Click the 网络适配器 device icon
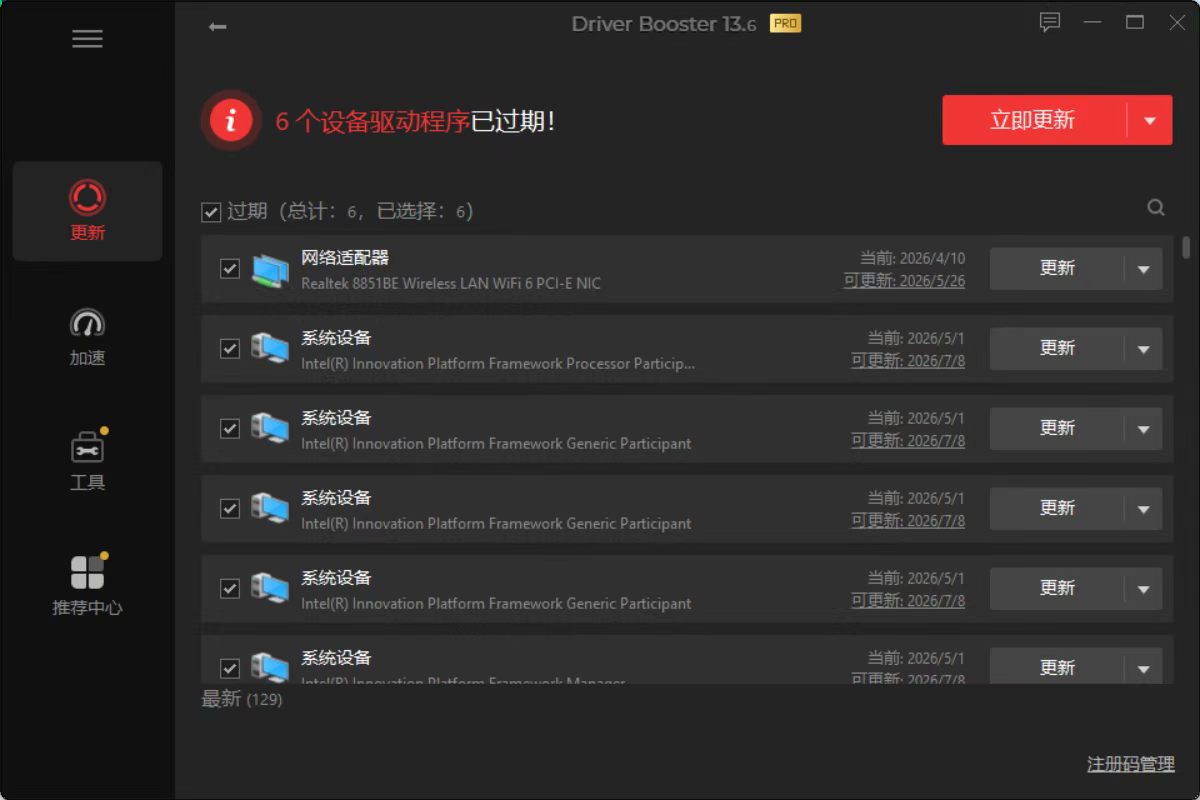The width and height of the screenshot is (1200, 800). tap(269, 270)
